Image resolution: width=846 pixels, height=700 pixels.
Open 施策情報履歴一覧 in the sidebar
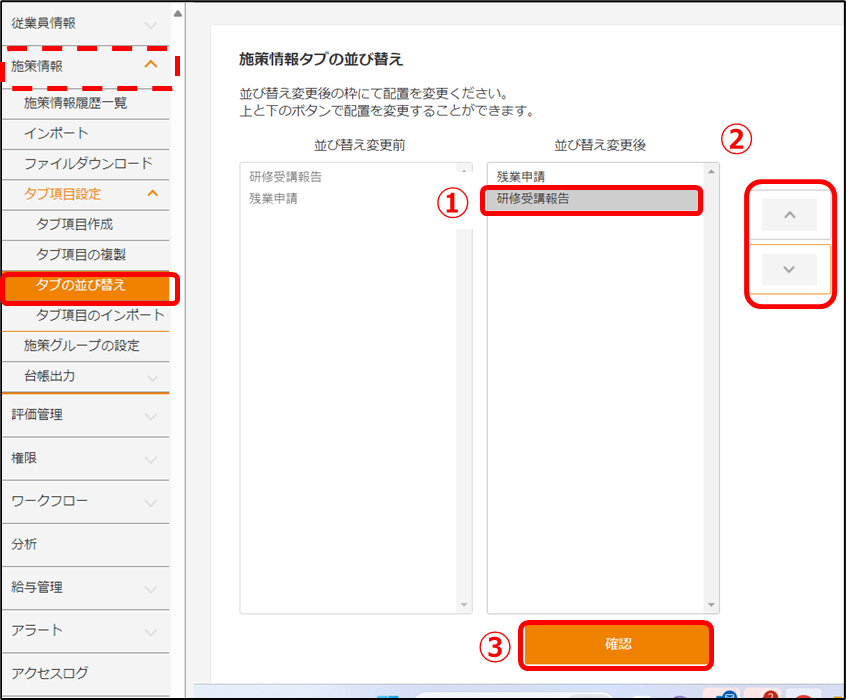[76, 102]
